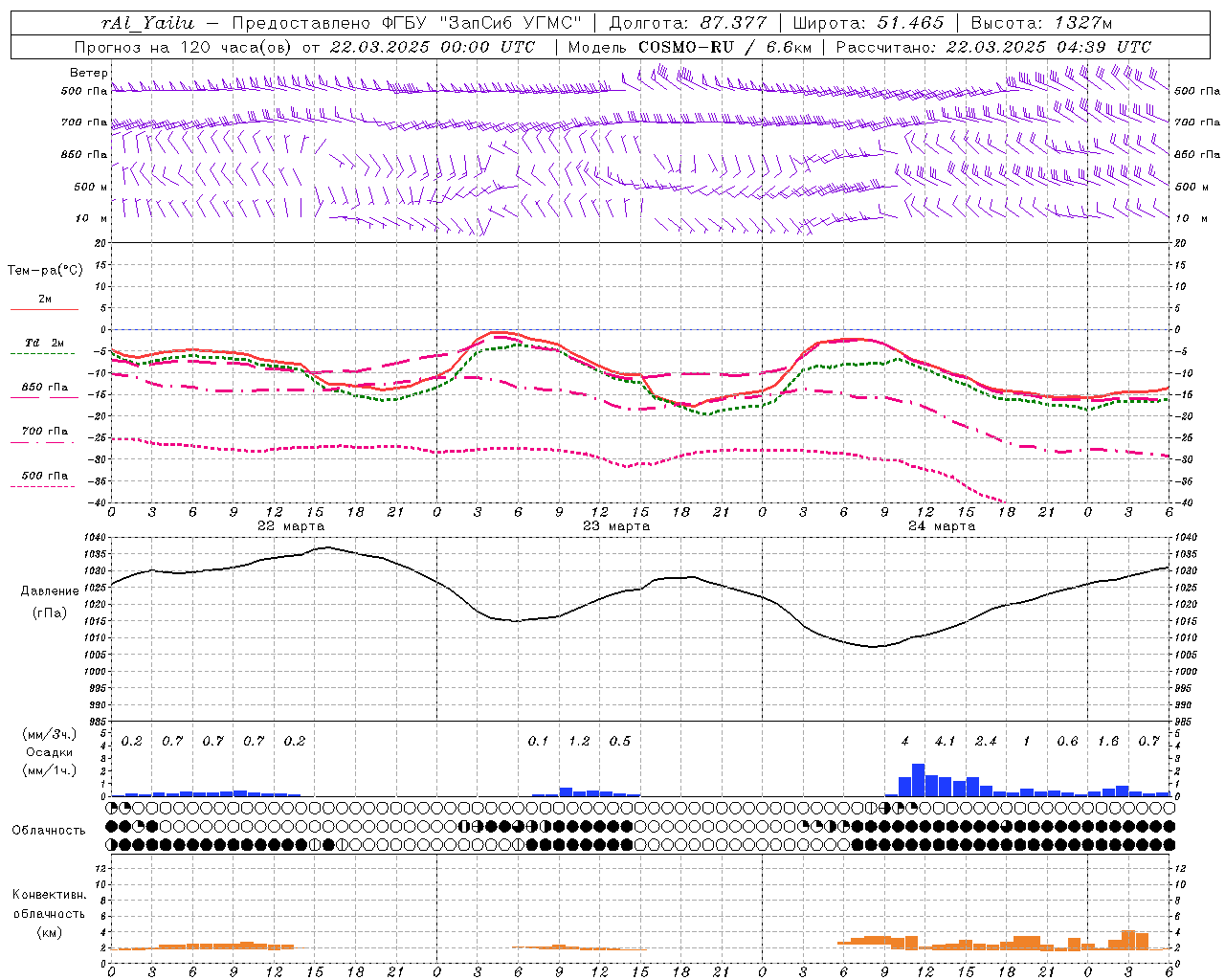Click the 3-hour precipitation value 1.6

1107,741
